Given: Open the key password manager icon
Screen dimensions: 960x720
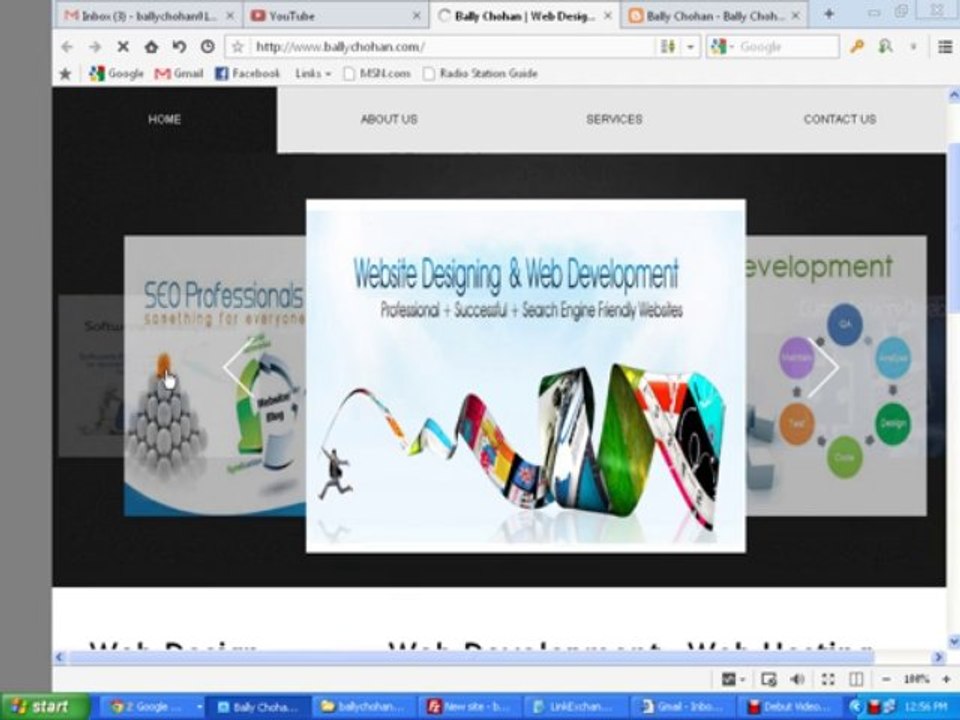Looking at the screenshot, I should pos(857,47).
